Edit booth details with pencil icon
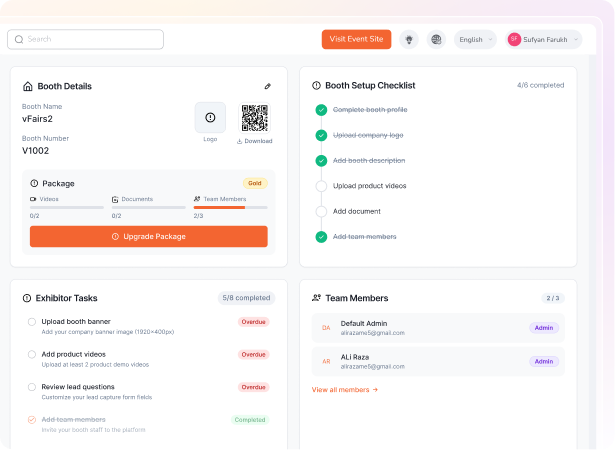 tap(267, 86)
